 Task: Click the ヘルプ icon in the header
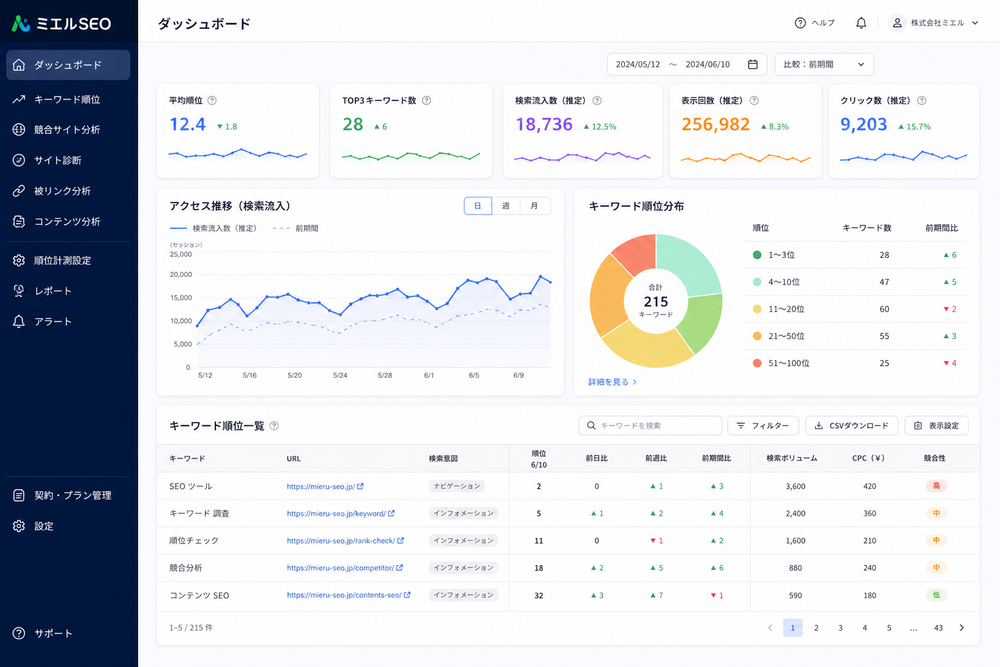point(800,23)
